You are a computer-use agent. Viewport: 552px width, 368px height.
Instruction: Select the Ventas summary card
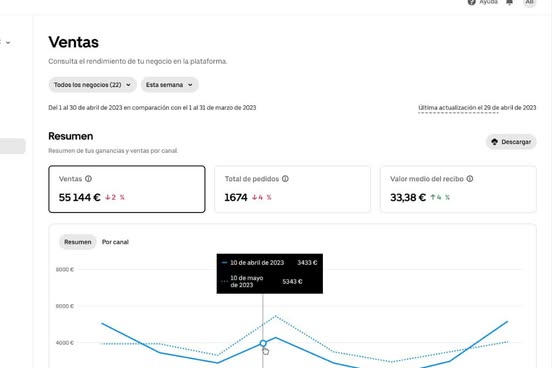coord(127,189)
